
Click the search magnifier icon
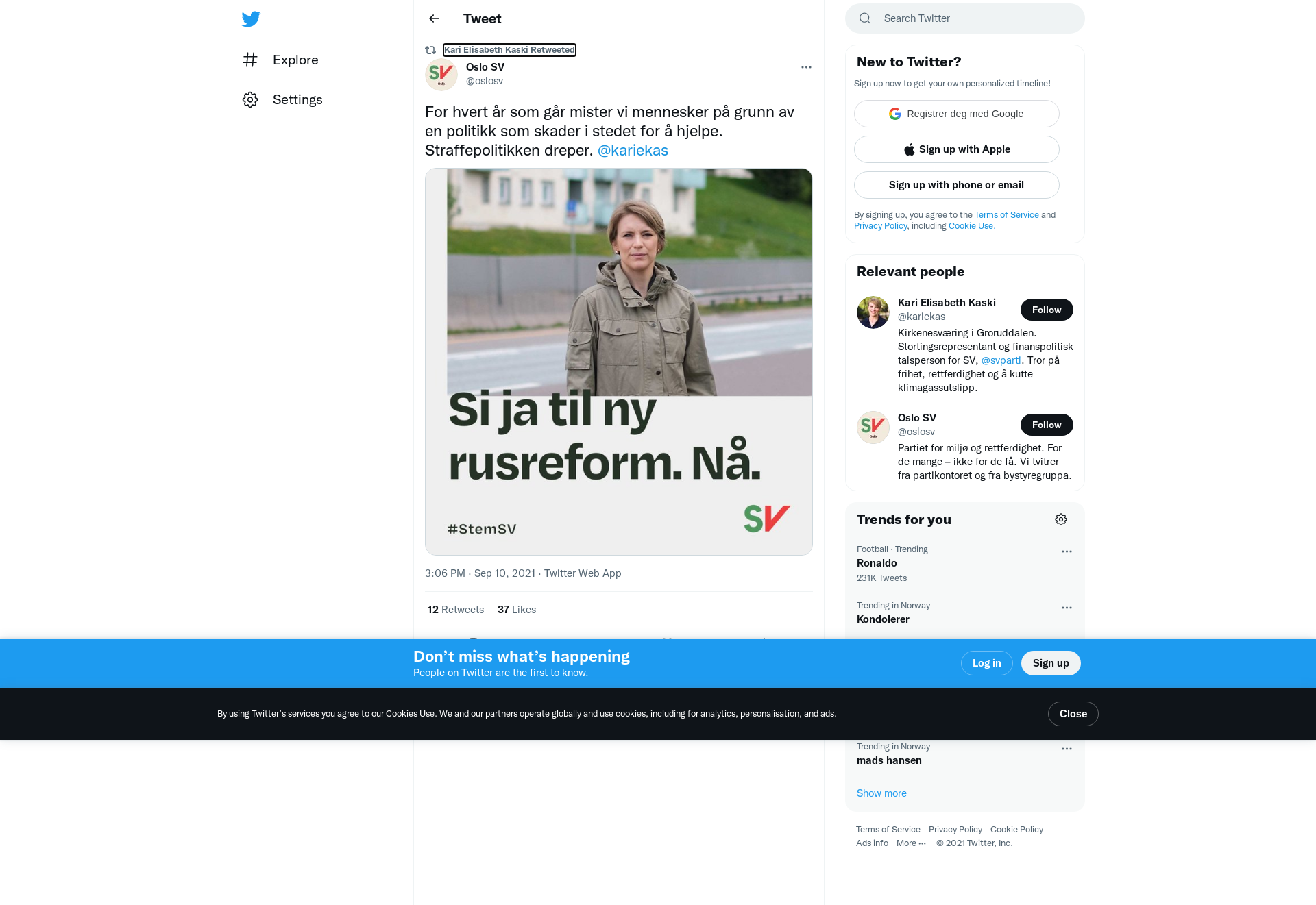pyautogui.click(x=865, y=18)
